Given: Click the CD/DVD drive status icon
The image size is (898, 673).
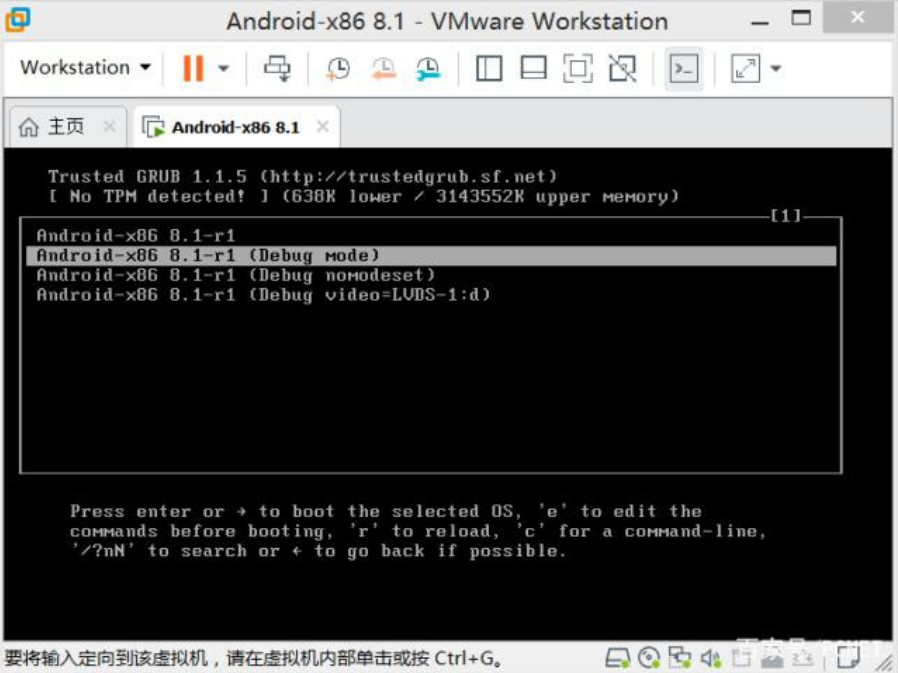Looking at the screenshot, I should tap(649, 658).
